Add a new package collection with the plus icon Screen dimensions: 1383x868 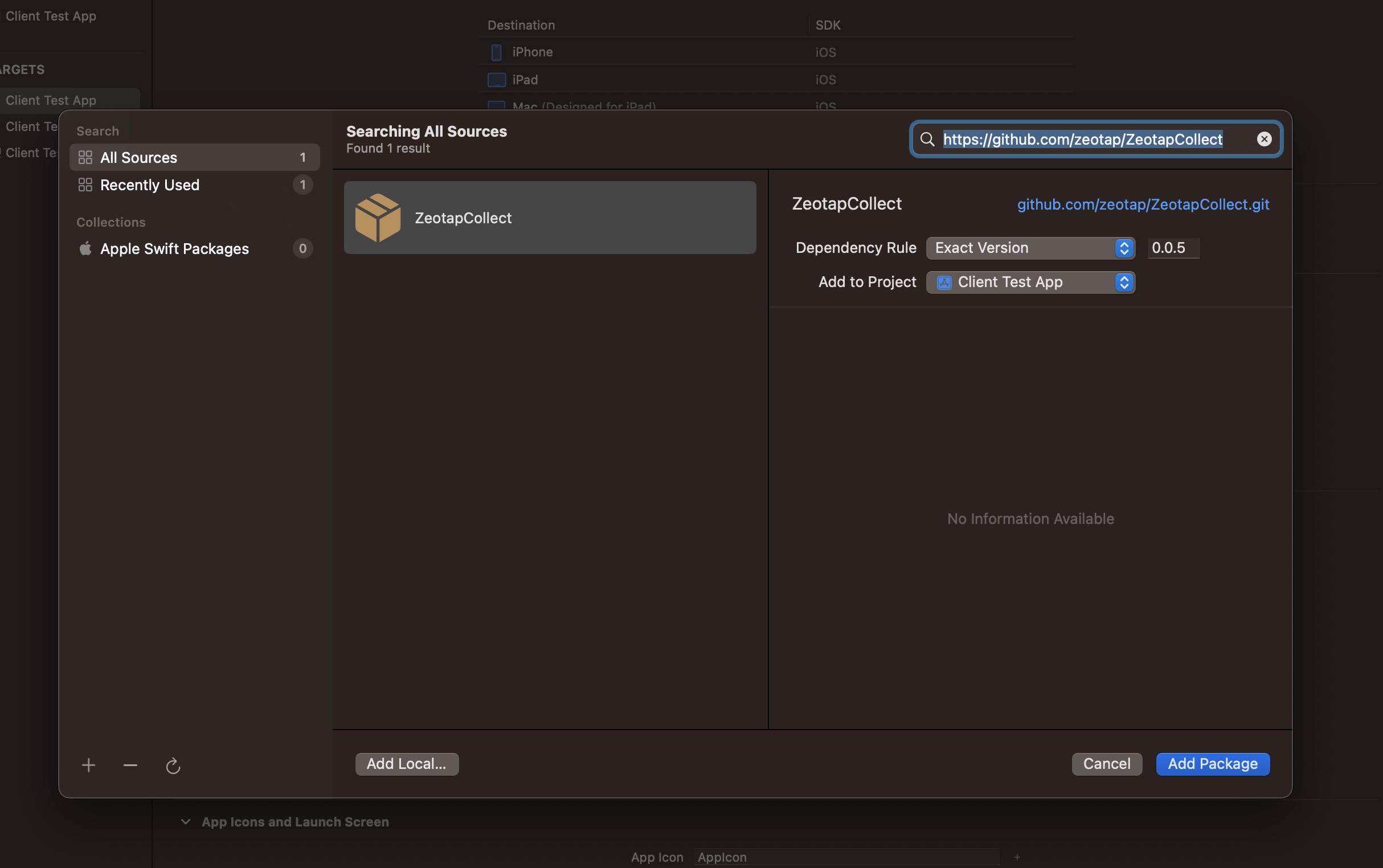point(89,764)
